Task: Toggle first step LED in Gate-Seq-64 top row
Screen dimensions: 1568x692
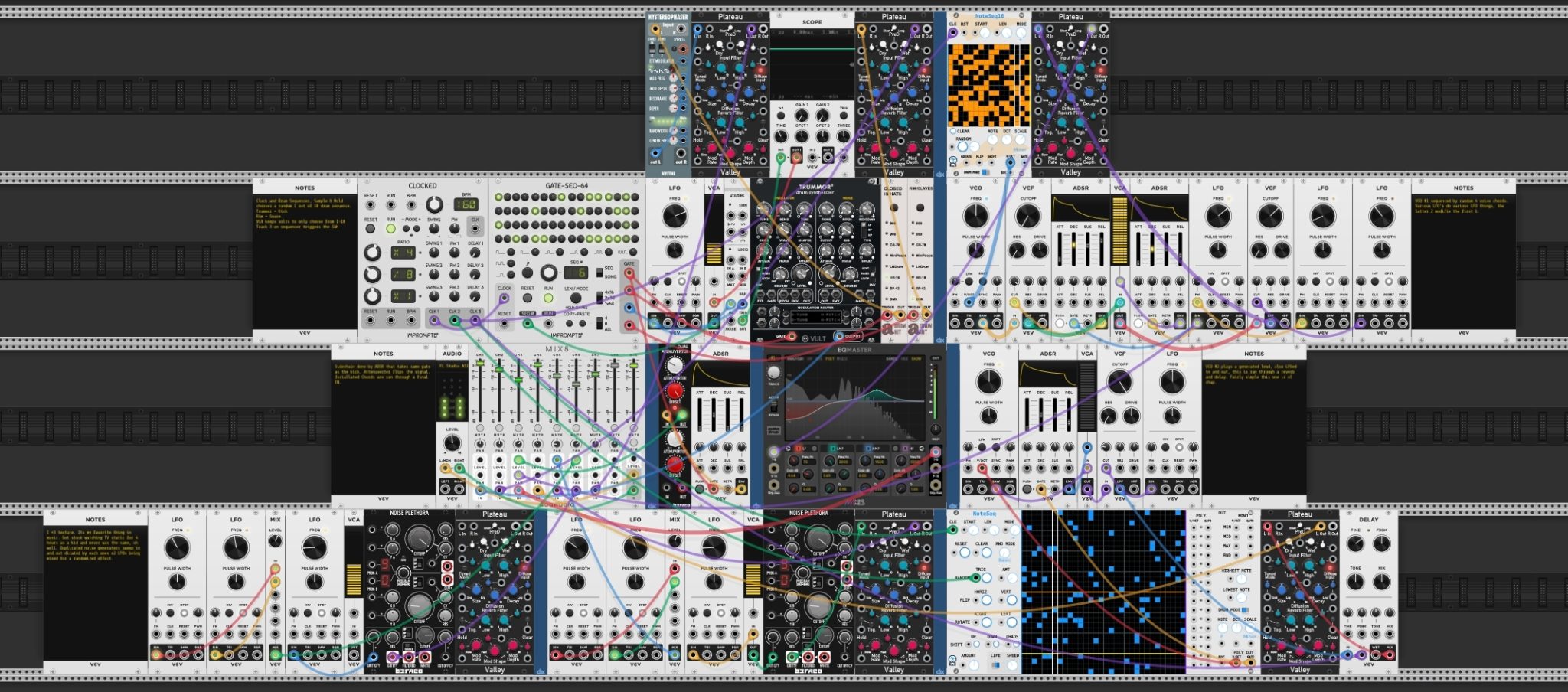Action: 498,197
